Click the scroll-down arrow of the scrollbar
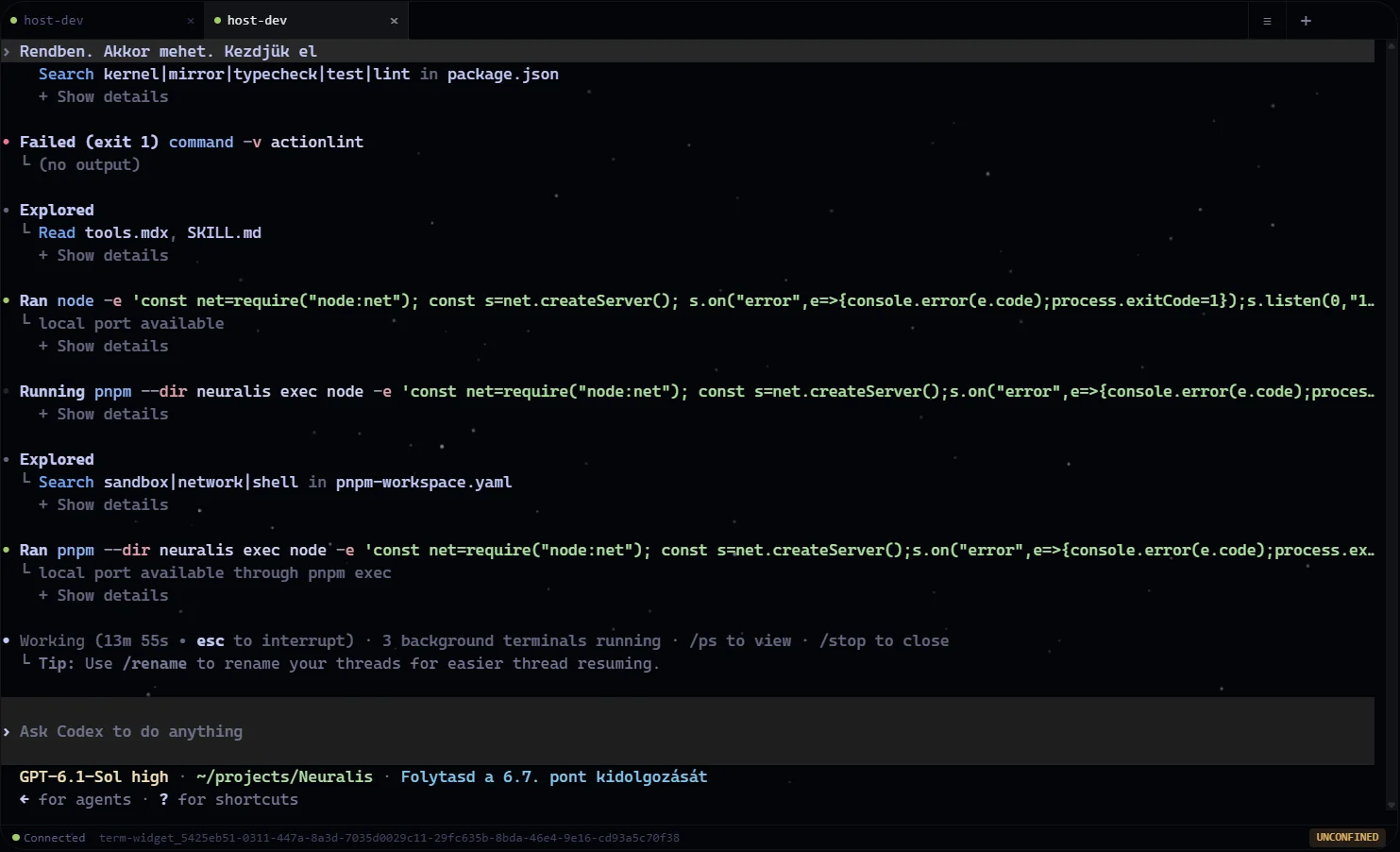The image size is (1400, 852). tap(1391, 806)
